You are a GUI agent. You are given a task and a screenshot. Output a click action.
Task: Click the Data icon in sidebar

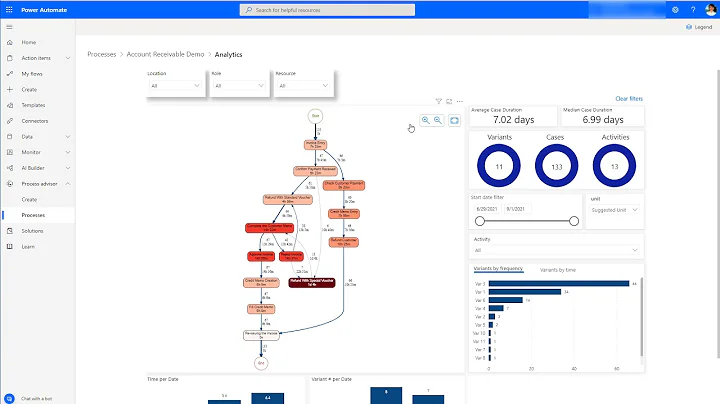10,137
